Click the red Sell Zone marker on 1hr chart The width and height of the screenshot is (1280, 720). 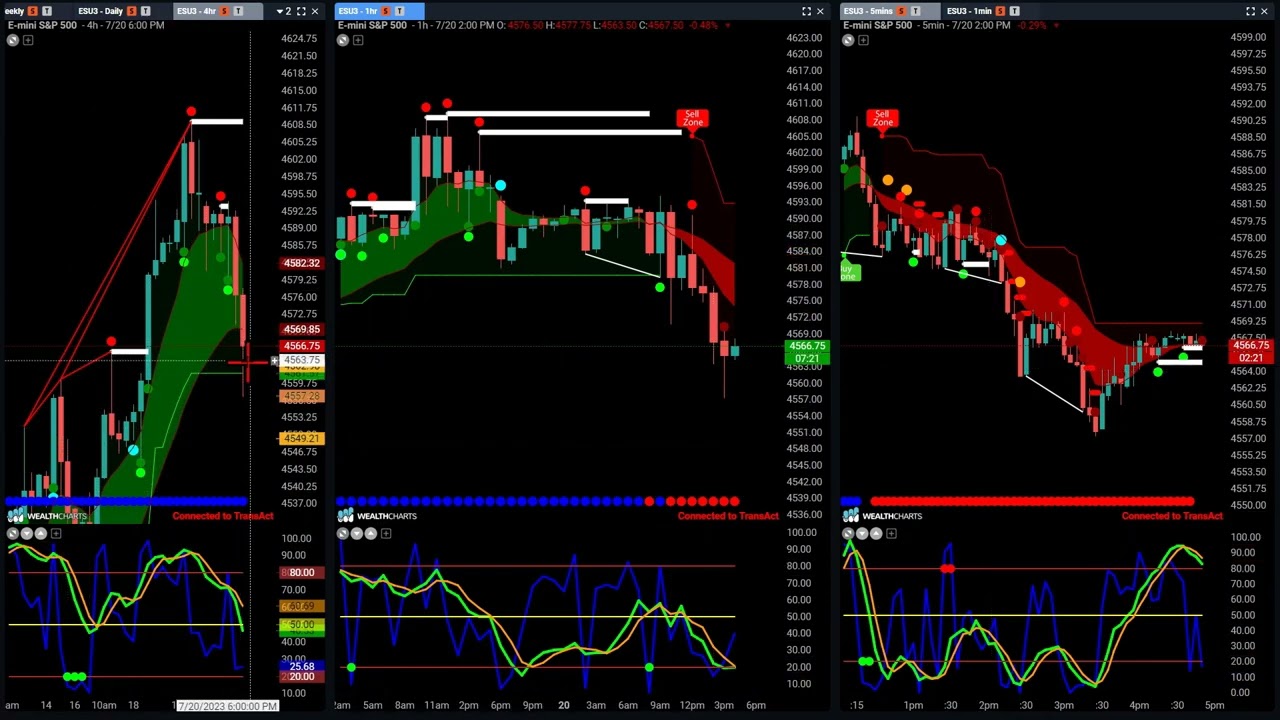692,119
